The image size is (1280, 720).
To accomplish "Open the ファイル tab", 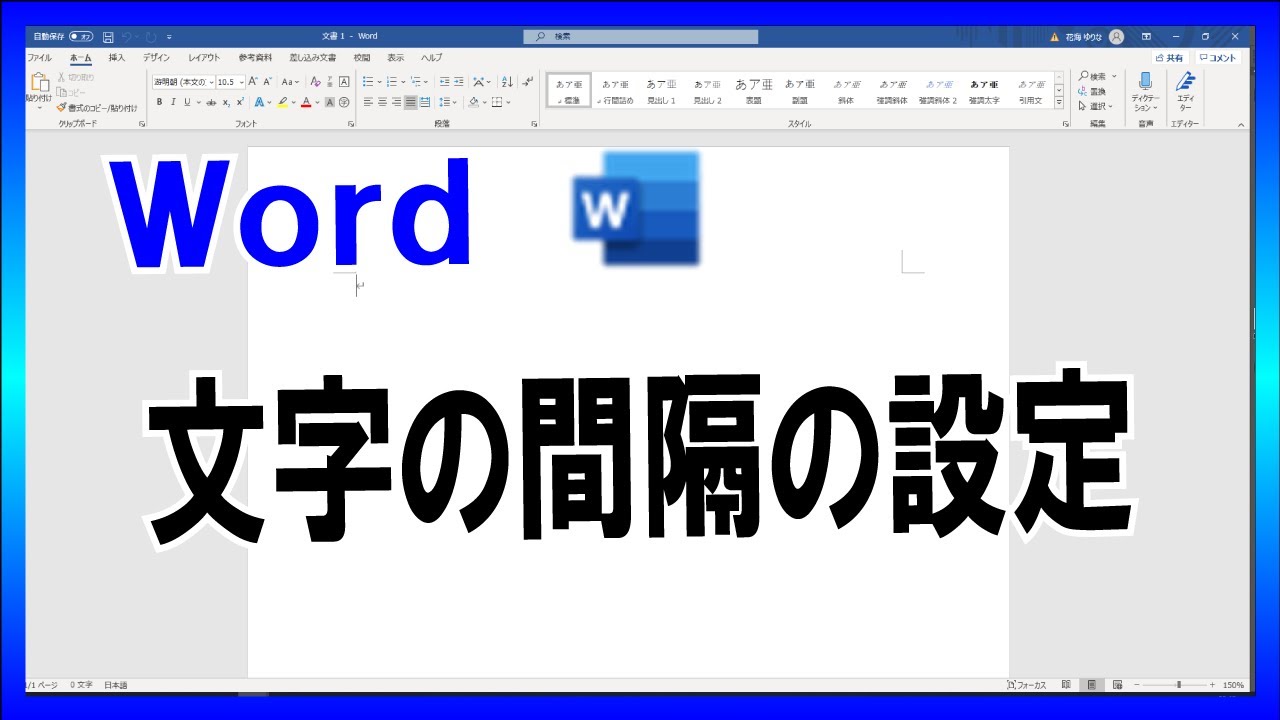I will (x=39, y=58).
